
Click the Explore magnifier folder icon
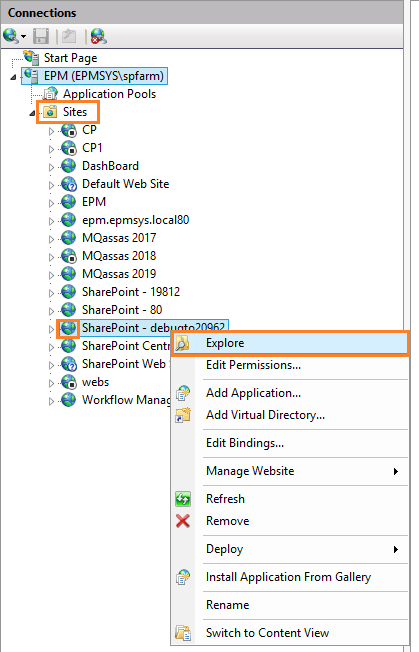click(183, 343)
